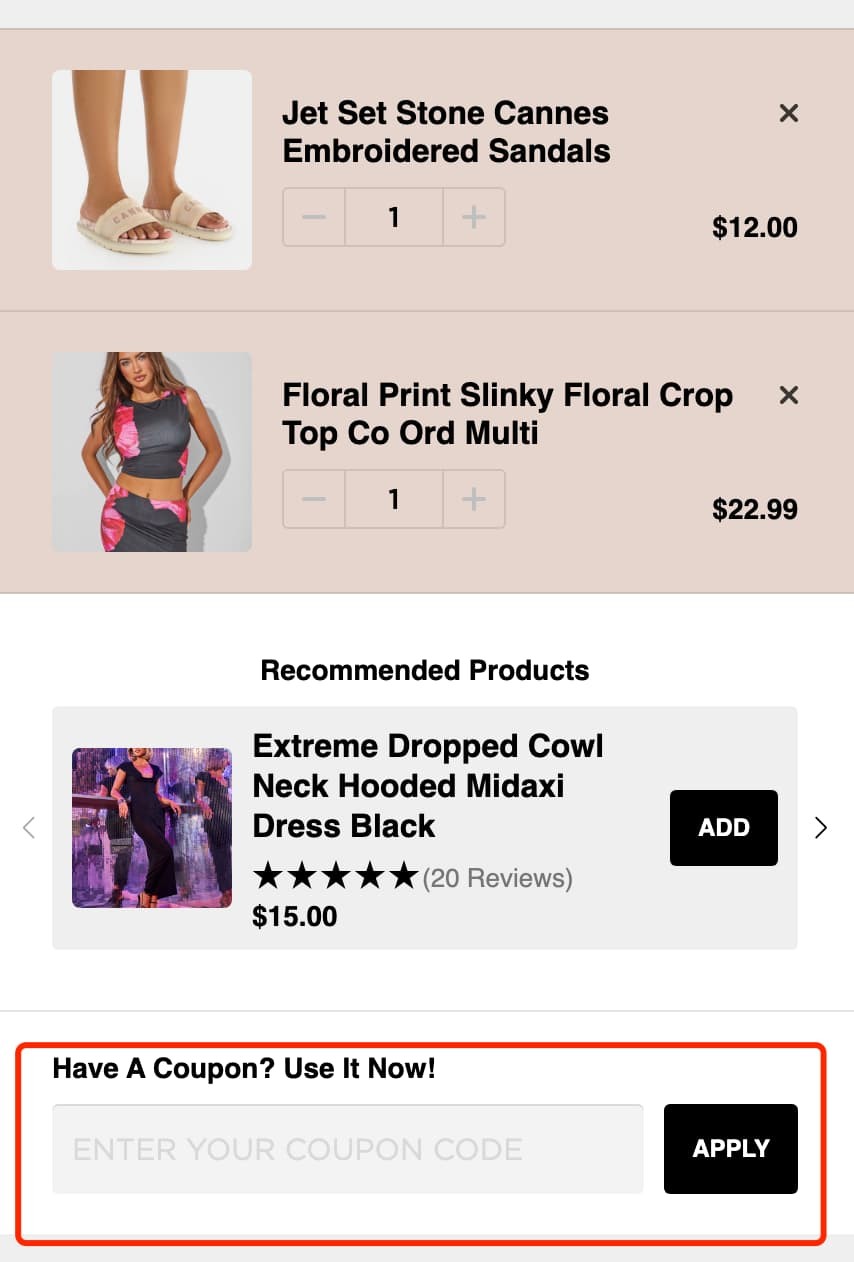Image resolution: width=854 pixels, height=1262 pixels.
Task: Apply the entered coupon code
Action: coord(730,1148)
